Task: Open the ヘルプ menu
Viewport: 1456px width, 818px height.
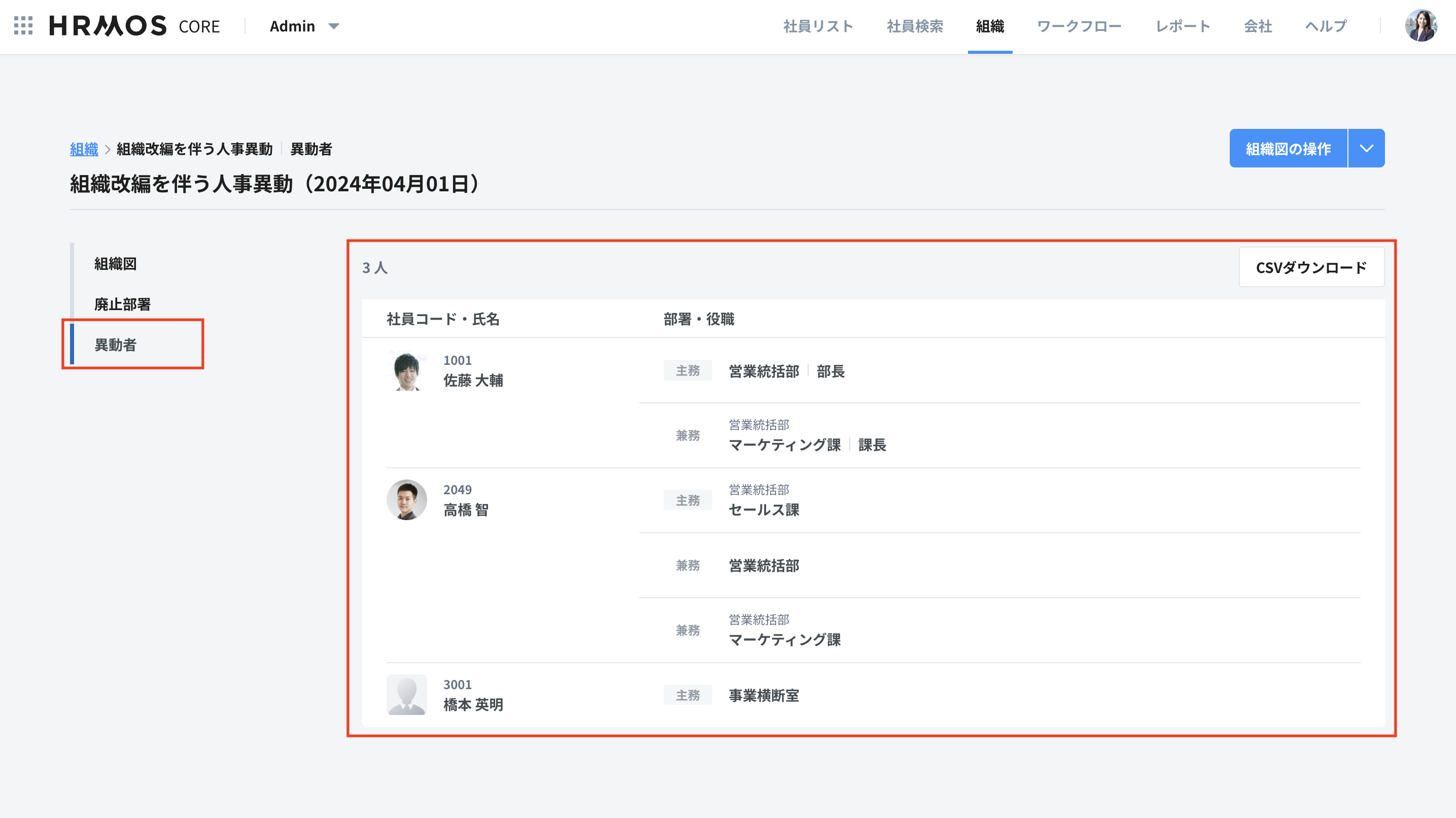Action: click(1326, 26)
